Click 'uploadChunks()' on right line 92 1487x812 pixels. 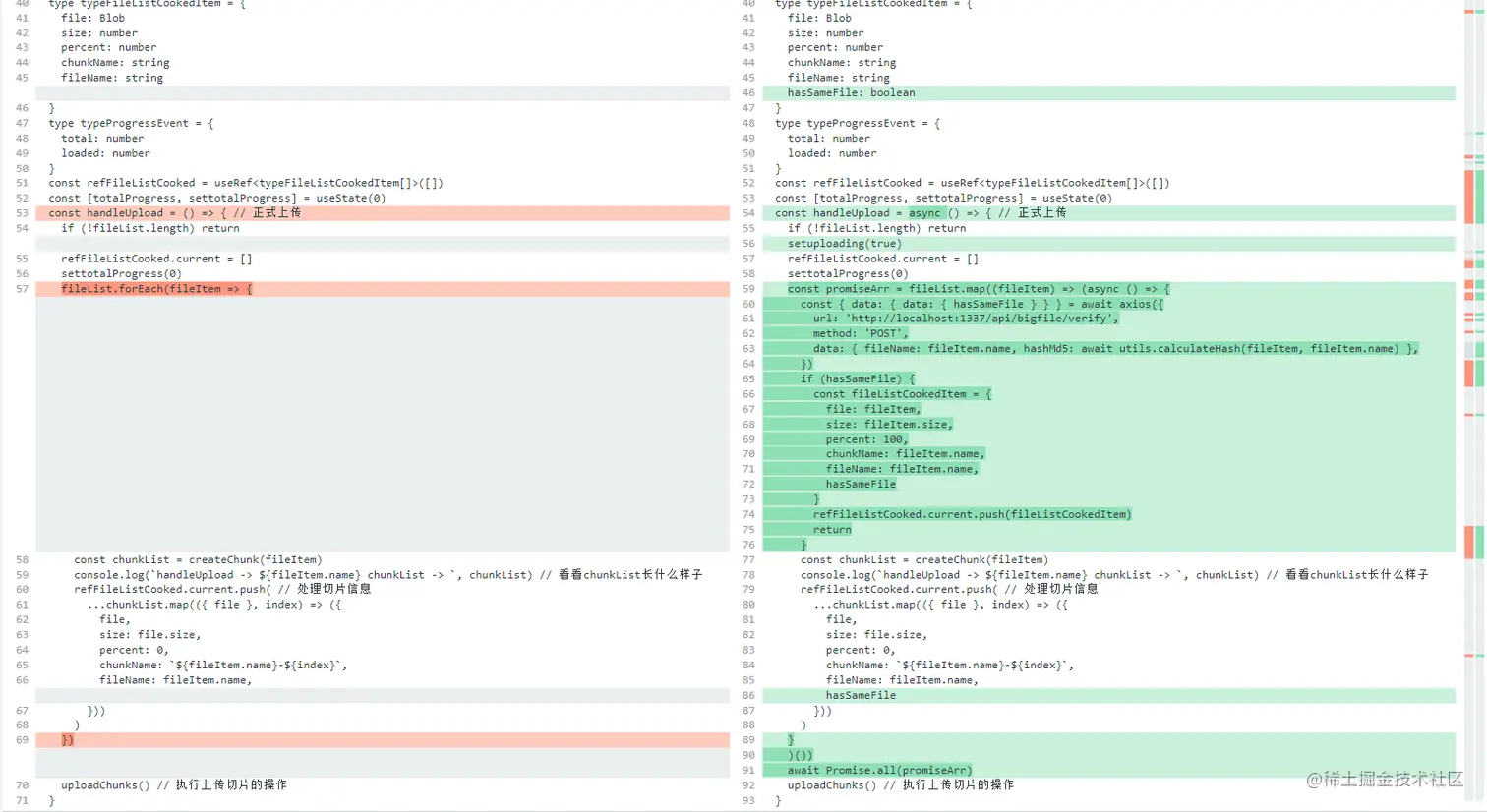click(x=832, y=785)
